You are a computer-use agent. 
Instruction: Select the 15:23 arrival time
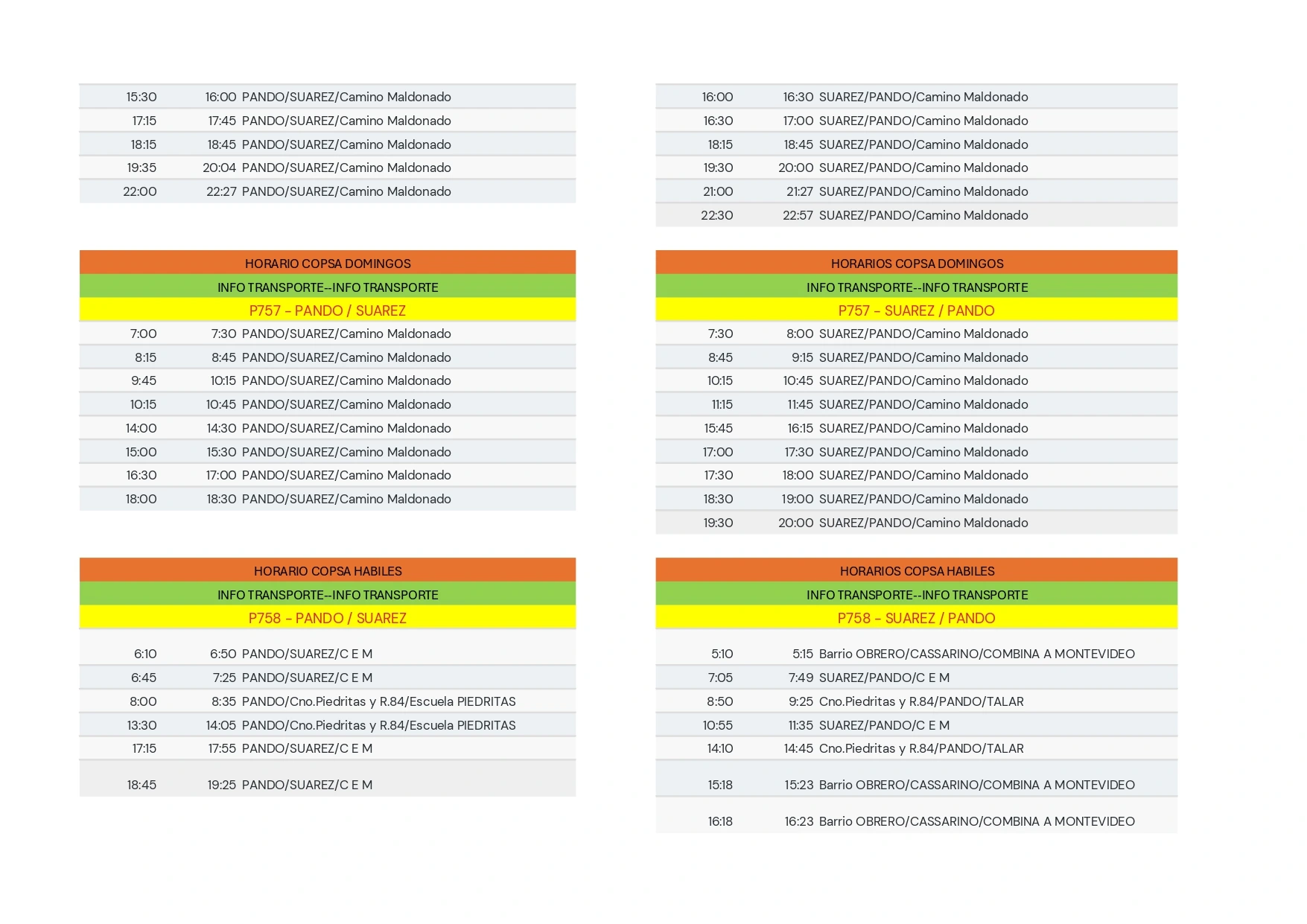[799, 785]
